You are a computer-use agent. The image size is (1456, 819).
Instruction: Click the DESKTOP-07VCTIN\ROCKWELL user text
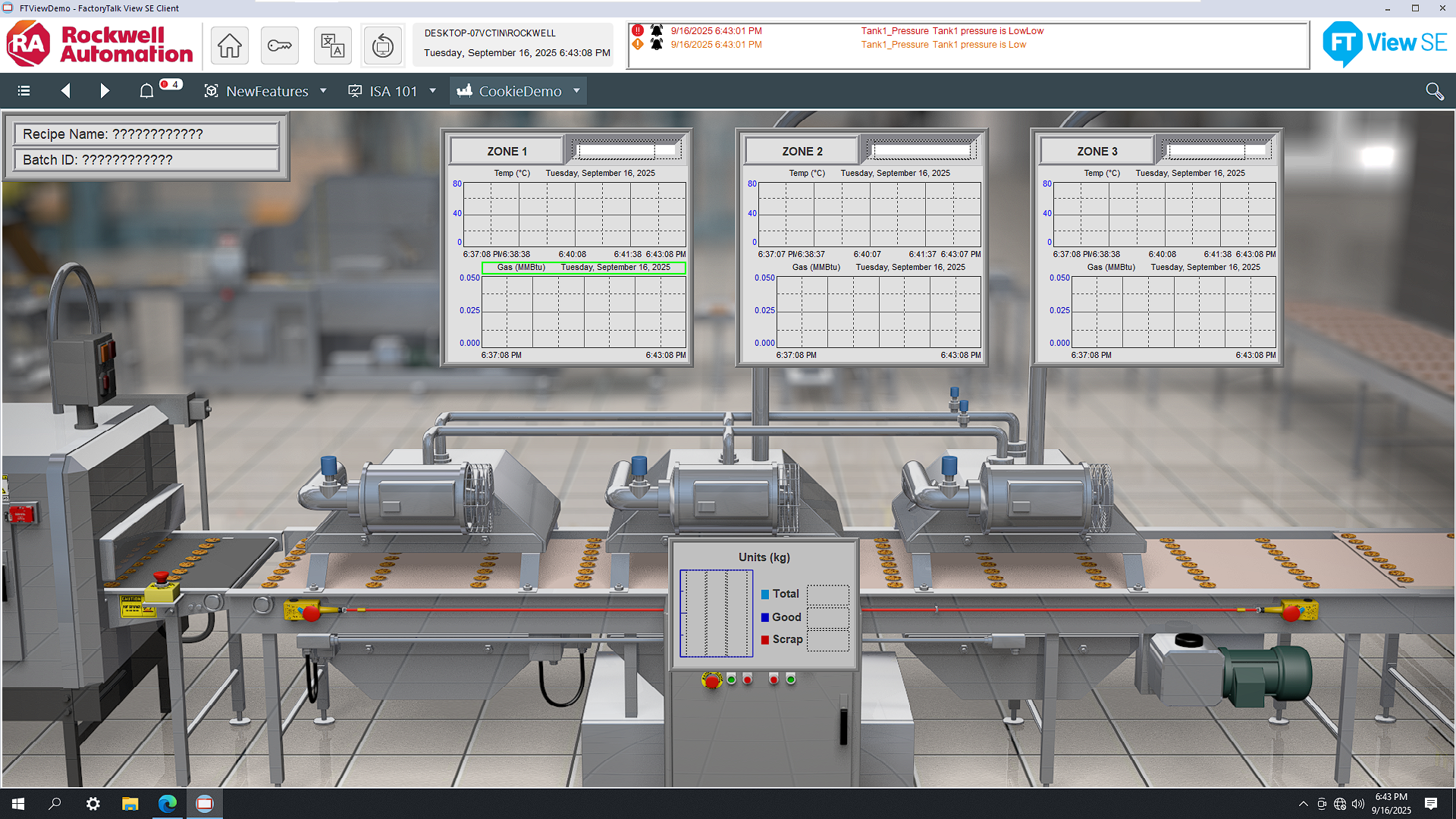pyautogui.click(x=490, y=33)
